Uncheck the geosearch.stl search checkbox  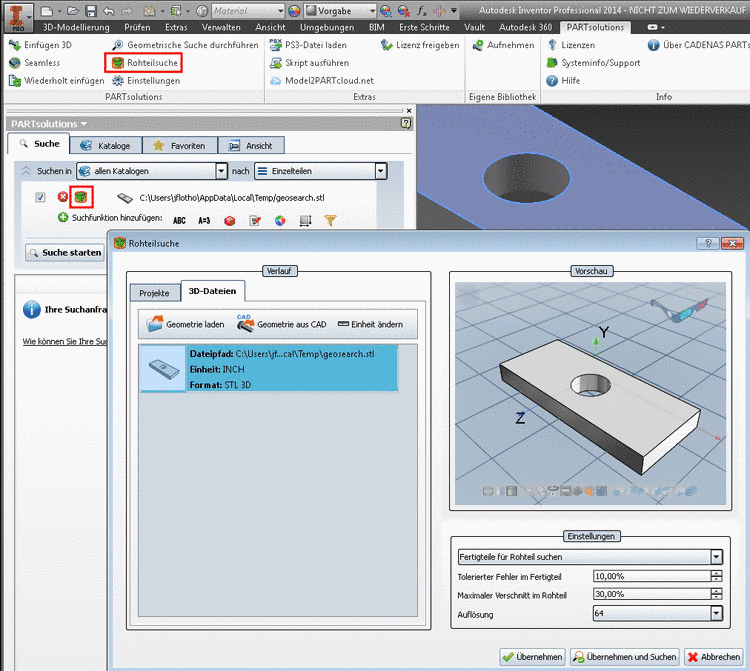pos(40,198)
